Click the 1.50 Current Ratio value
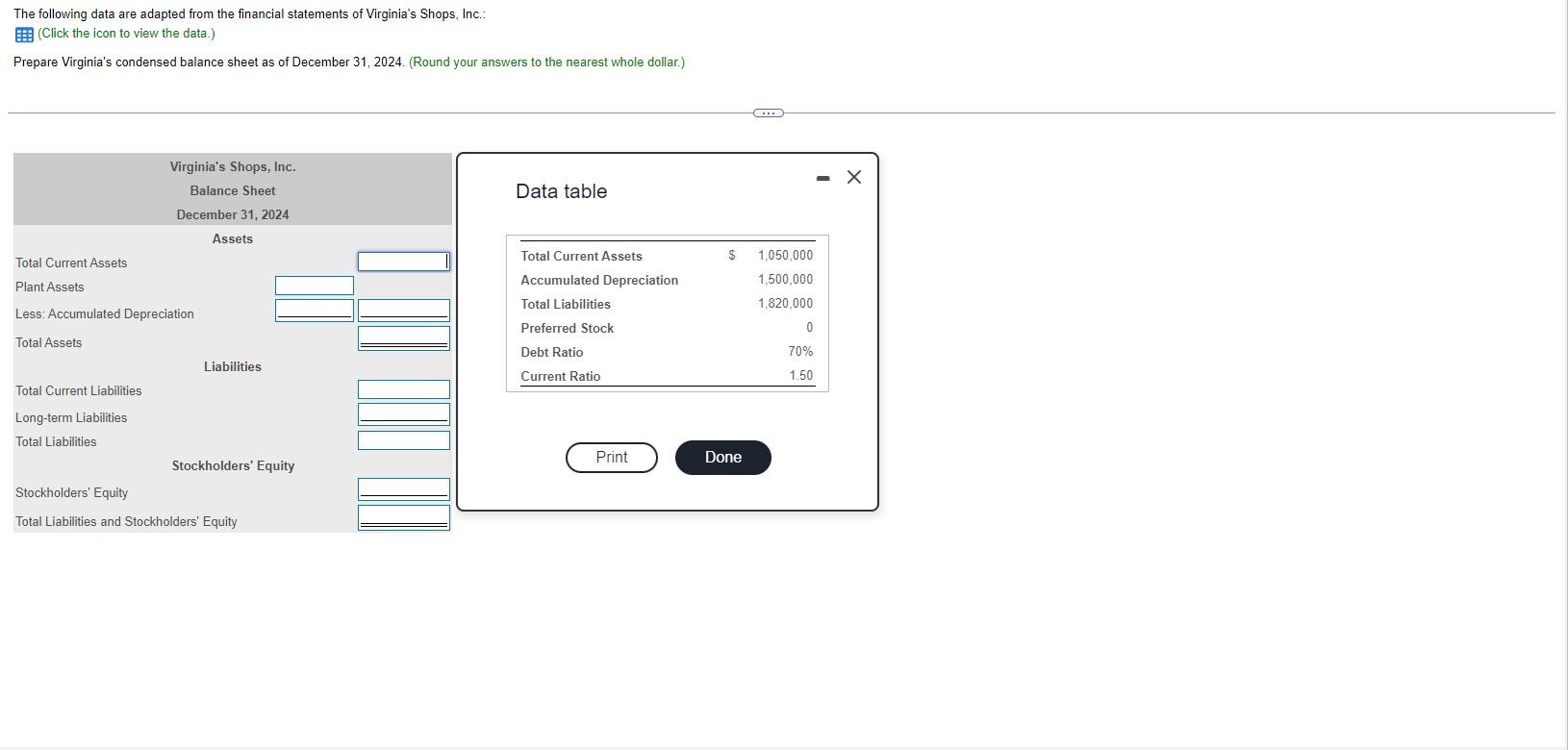 [801, 376]
